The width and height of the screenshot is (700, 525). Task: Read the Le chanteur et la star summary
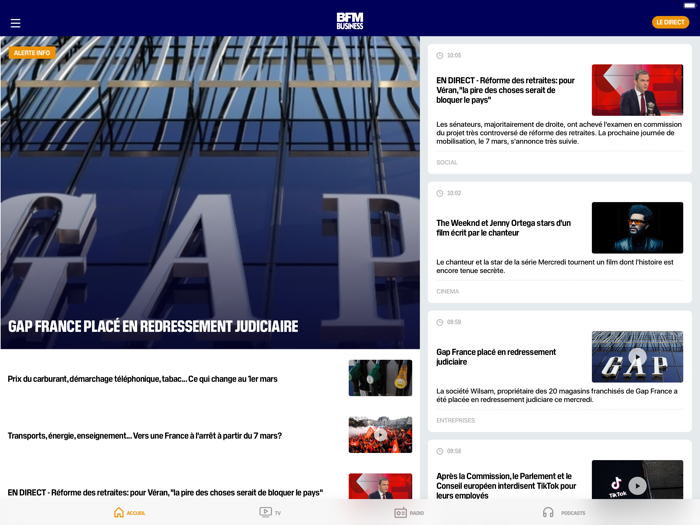point(555,266)
